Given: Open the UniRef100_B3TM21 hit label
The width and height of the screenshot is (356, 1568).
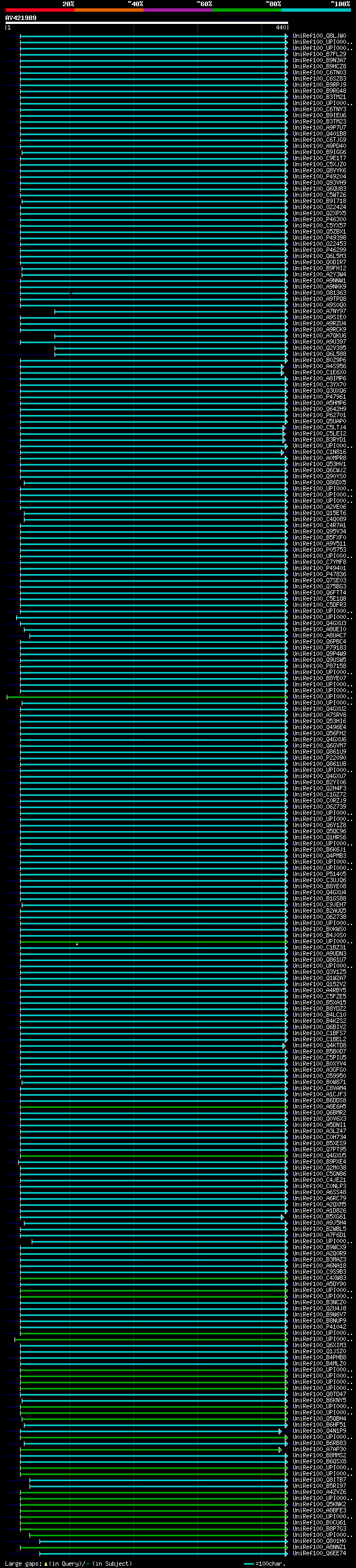Looking at the screenshot, I should (319, 97).
